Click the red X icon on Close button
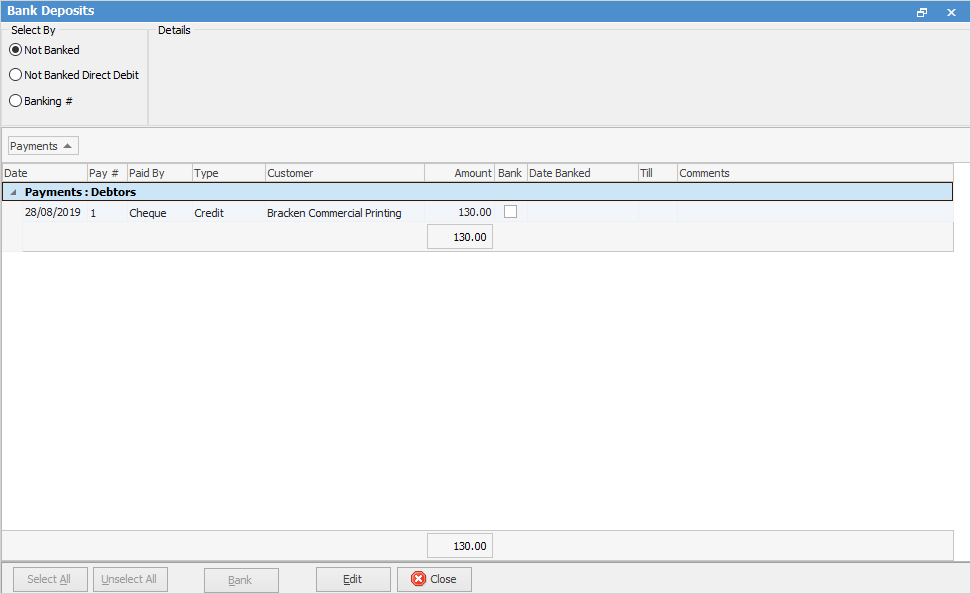This screenshot has width=971, height=594. click(x=419, y=579)
